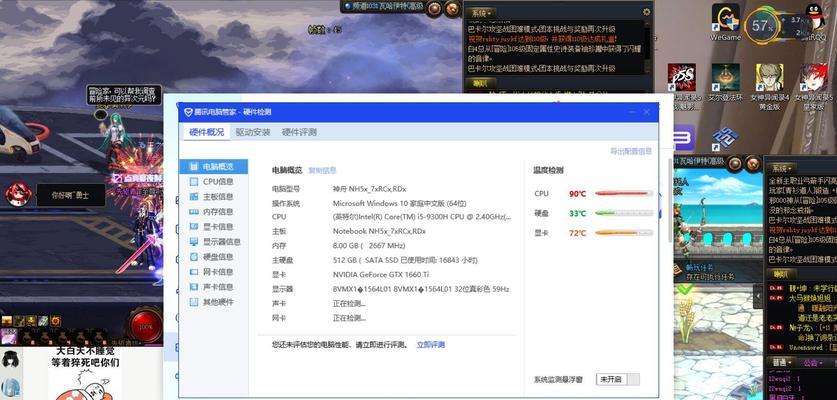837x400 pixels.
Task: Switch to the 驱动安装 tab
Action: pos(253,132)
